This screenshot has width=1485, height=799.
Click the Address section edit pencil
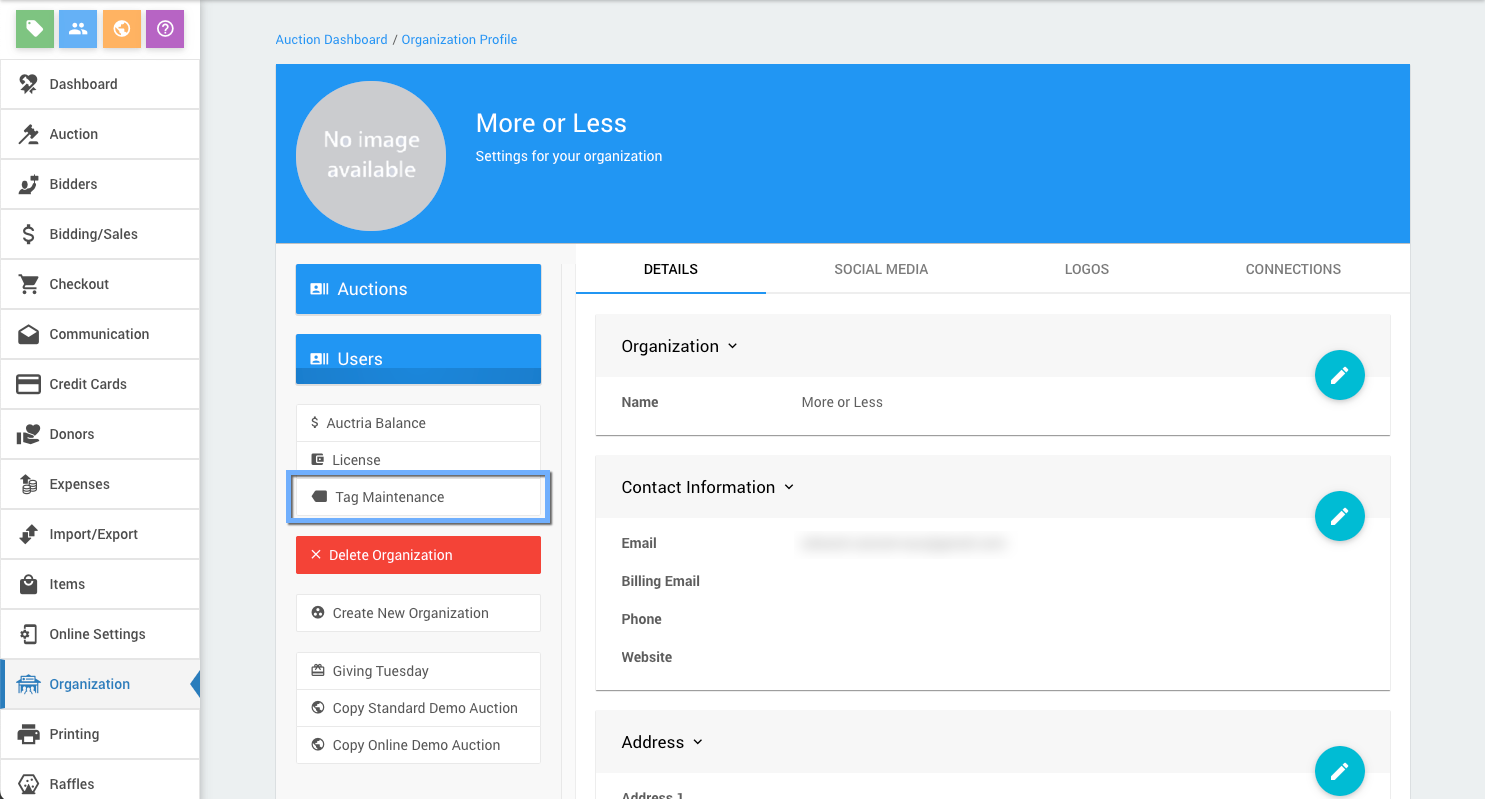[1339, 771]
